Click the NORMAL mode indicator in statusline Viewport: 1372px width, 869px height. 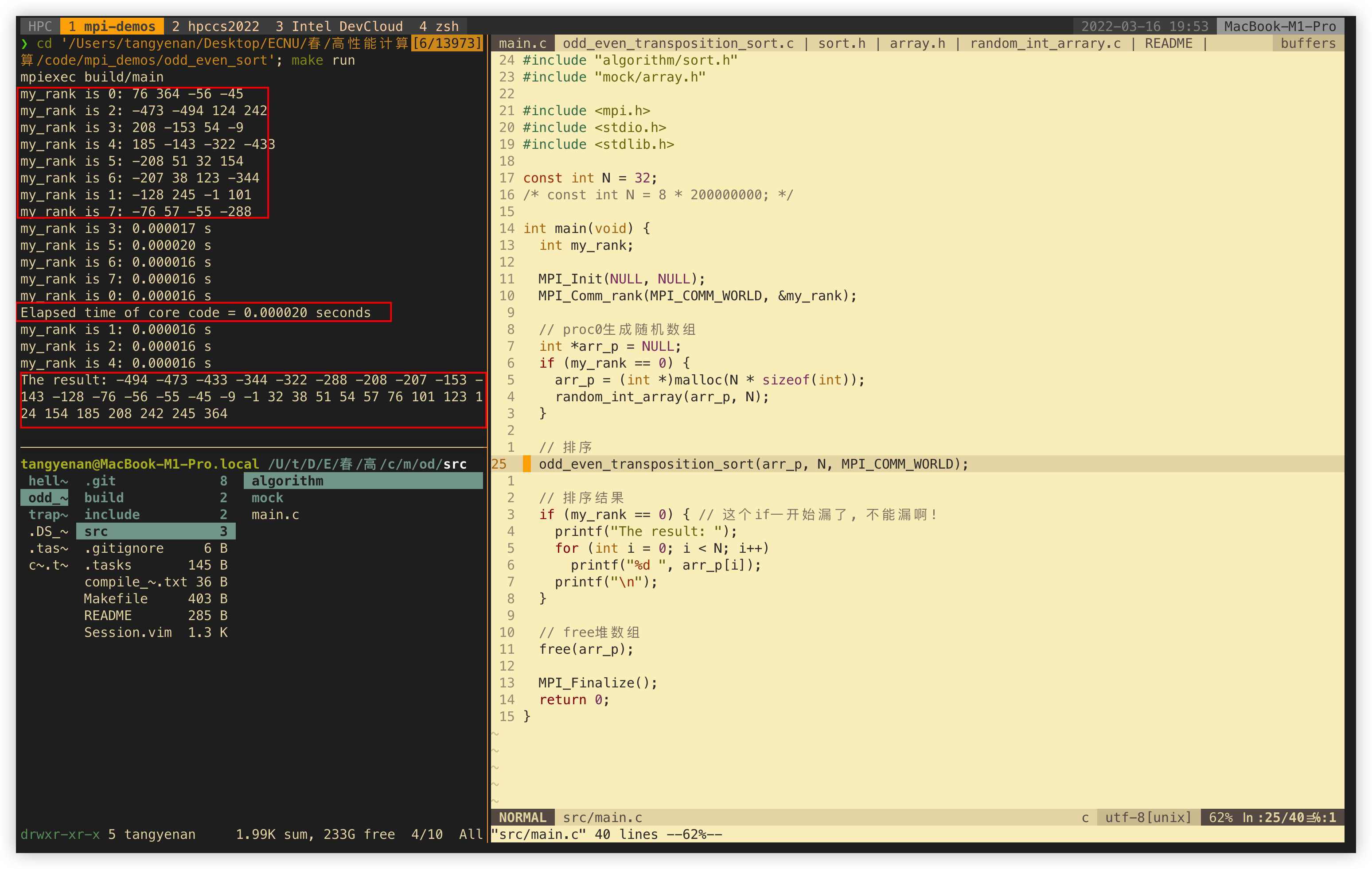522,817
